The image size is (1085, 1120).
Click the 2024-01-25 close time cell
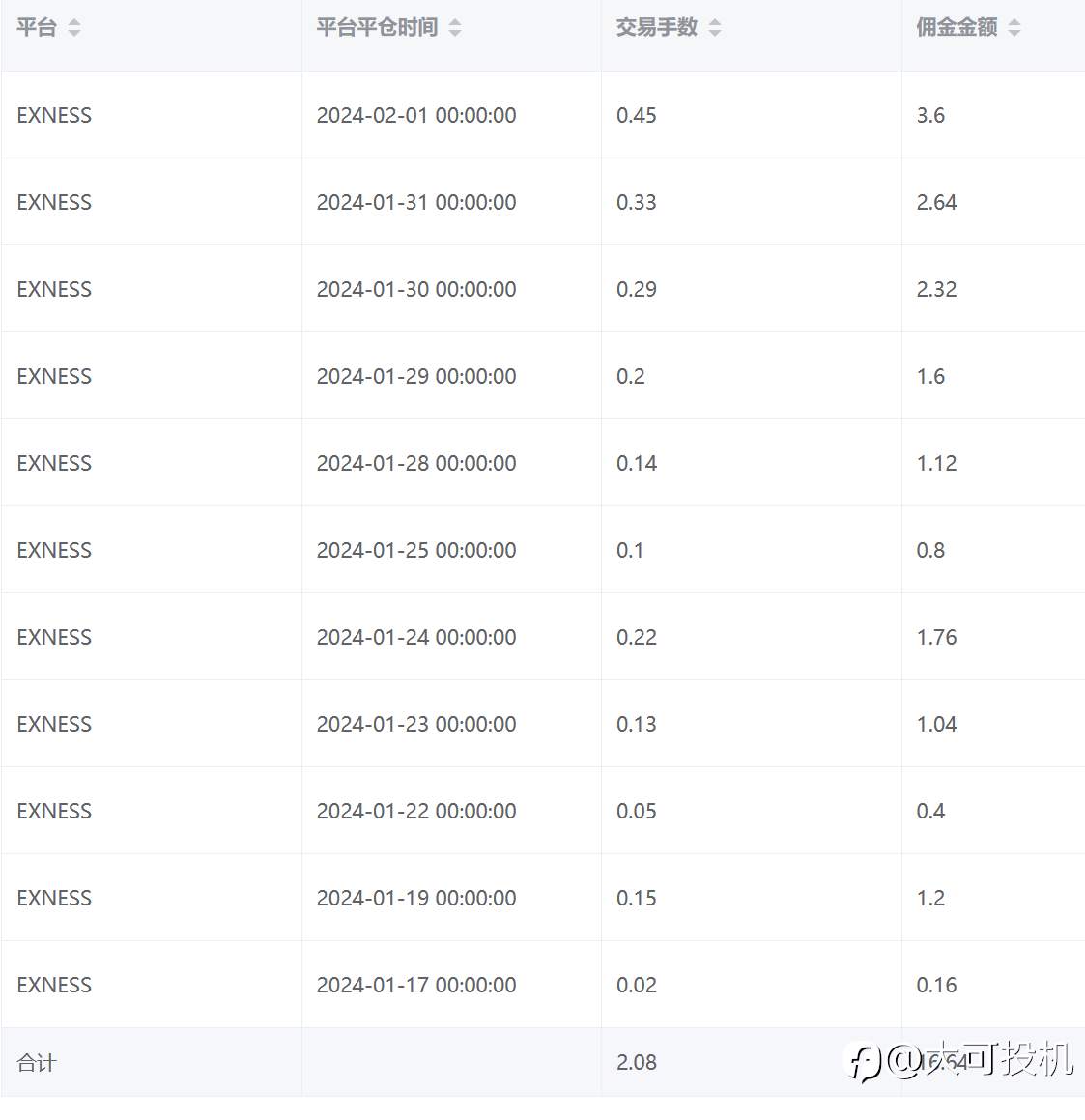point(416,550)
